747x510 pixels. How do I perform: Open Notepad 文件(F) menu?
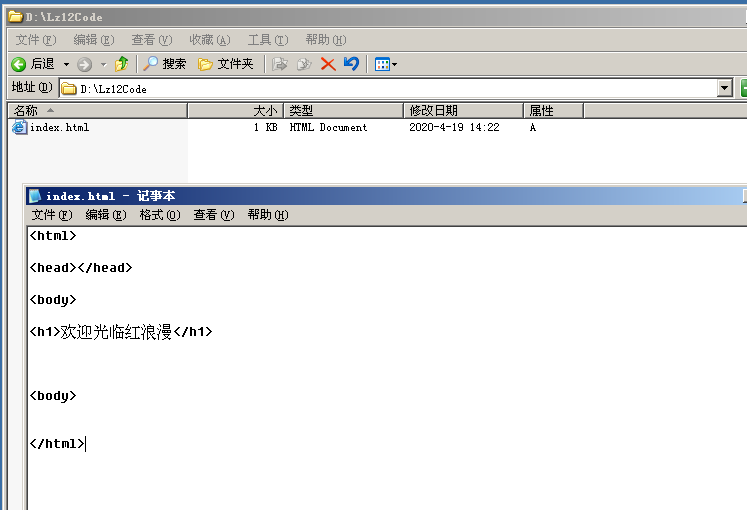(52, 215)
